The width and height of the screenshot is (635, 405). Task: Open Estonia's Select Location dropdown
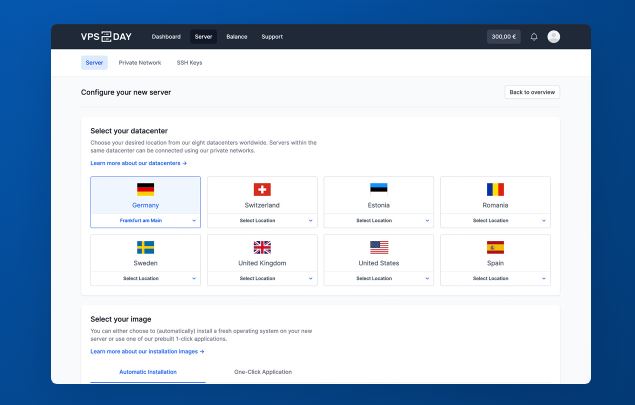[x=379, y=220]
